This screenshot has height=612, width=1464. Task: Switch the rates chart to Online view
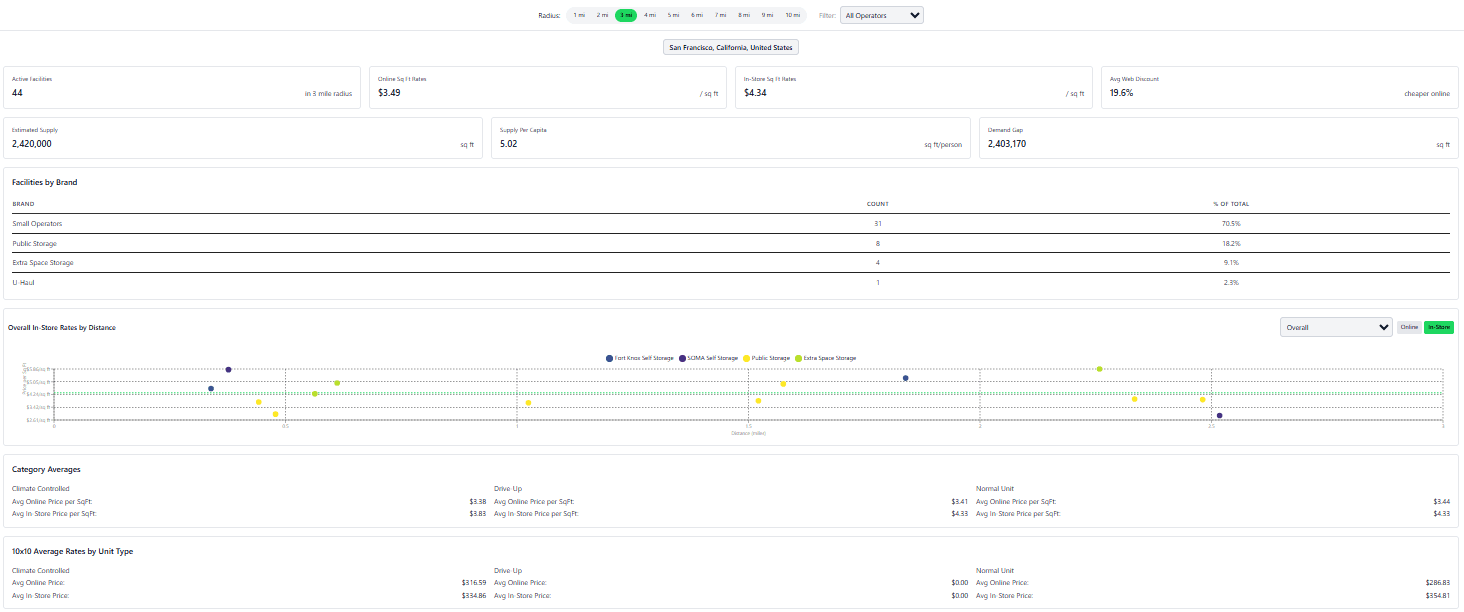(1409, 327)
